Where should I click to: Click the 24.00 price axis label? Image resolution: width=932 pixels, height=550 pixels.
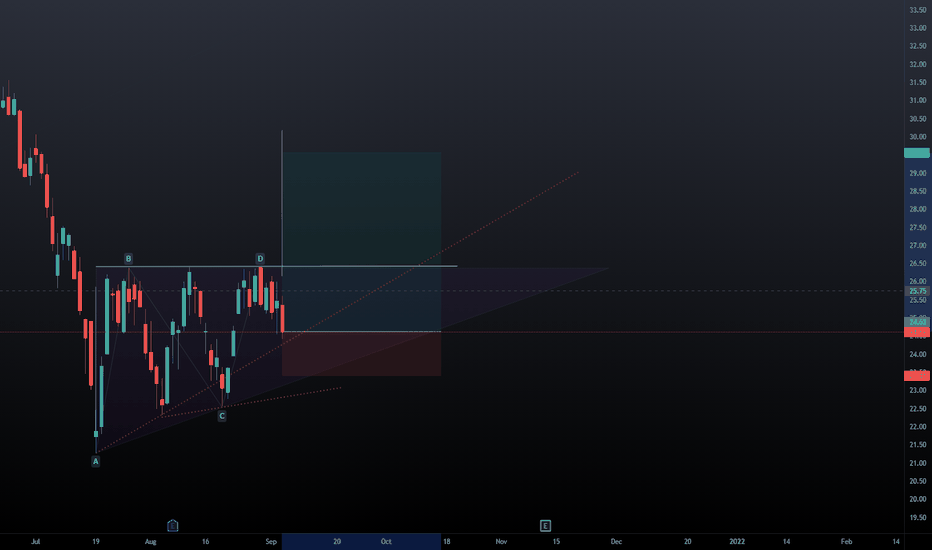pos(917,354)
